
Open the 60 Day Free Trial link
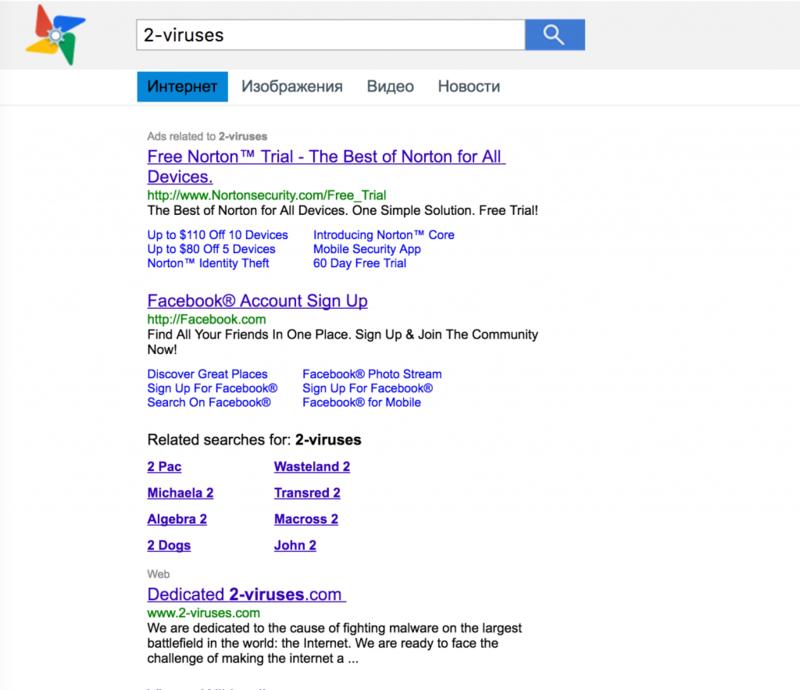(x=360, y=263)
